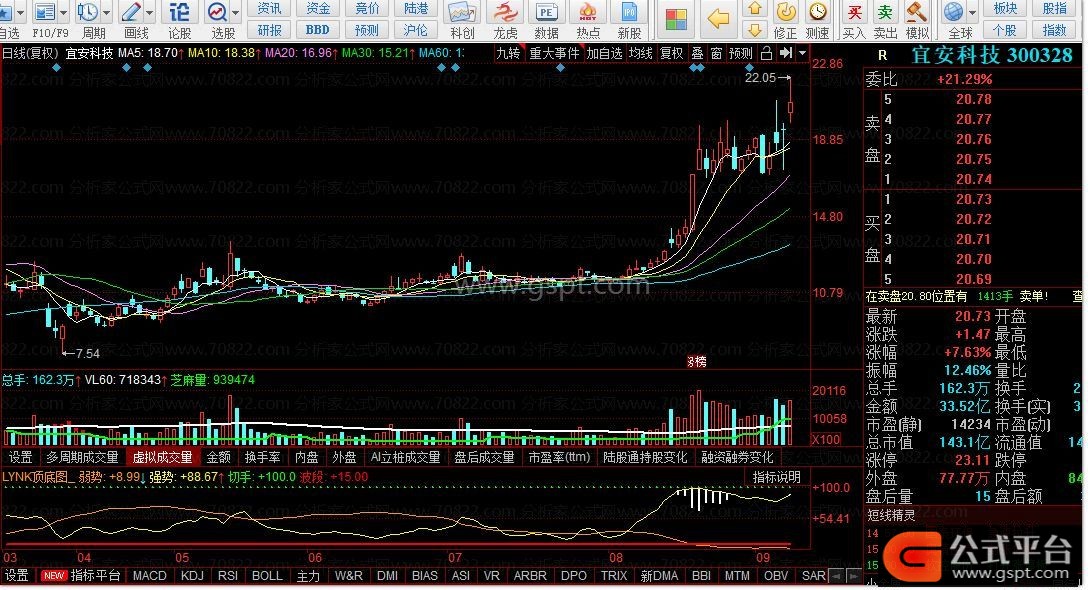Click the jump-to-end arrow icon on chart bar
Image resolution: width=1088 pixels, height=590 pixels.
pyautogui.click(x=785, y=53)
